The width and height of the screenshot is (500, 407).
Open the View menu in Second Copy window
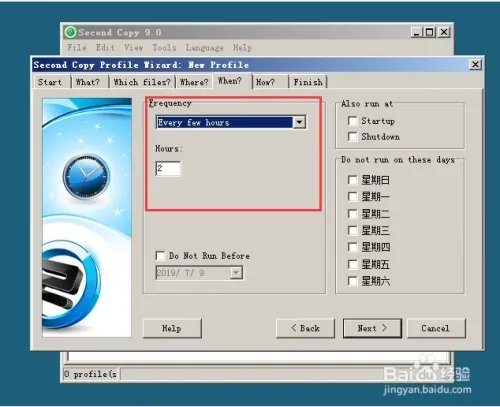(134, 48)
